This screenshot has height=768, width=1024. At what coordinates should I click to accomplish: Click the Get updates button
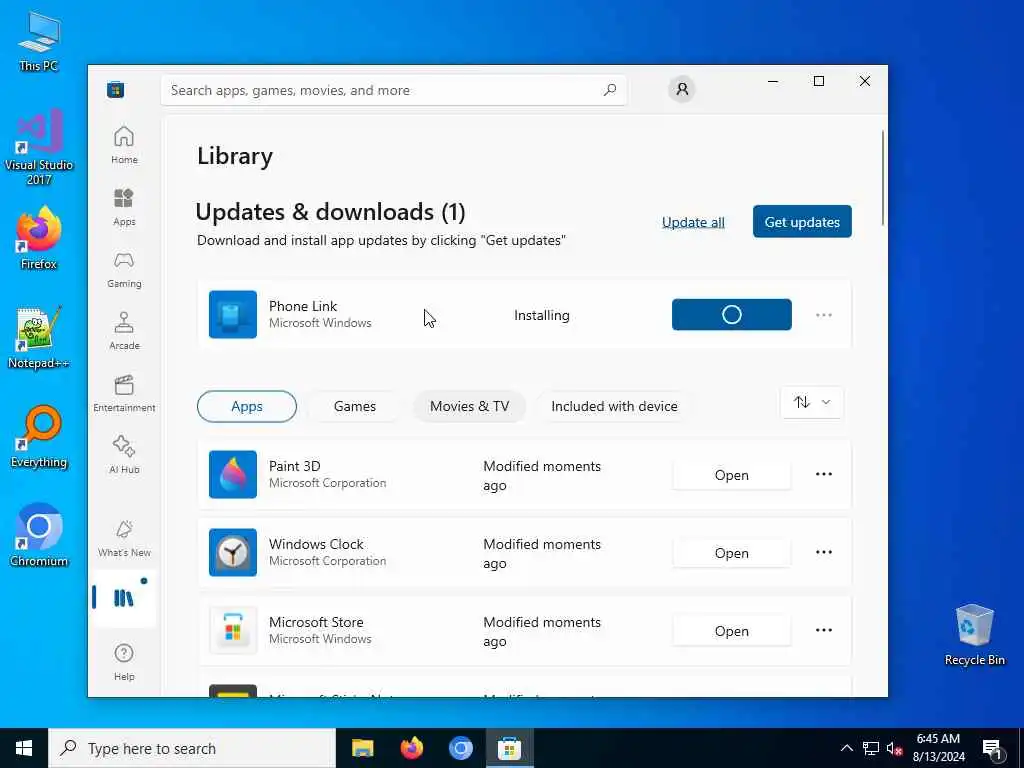[x=802, y=221]
